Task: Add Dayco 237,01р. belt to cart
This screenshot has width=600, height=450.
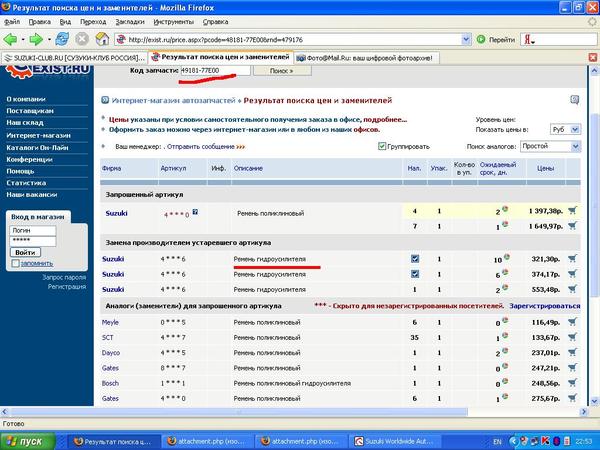Action: coord(572,352)
